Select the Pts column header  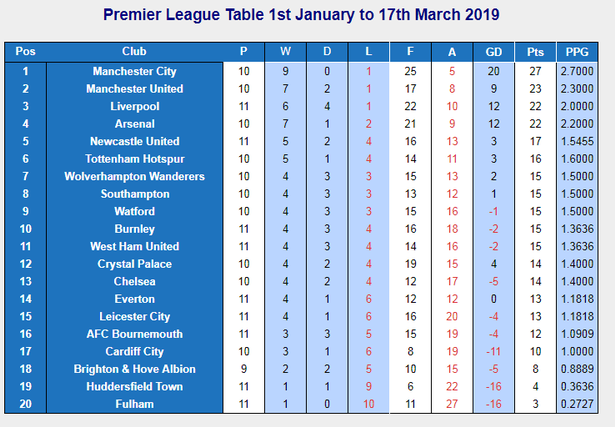point(534,51)
